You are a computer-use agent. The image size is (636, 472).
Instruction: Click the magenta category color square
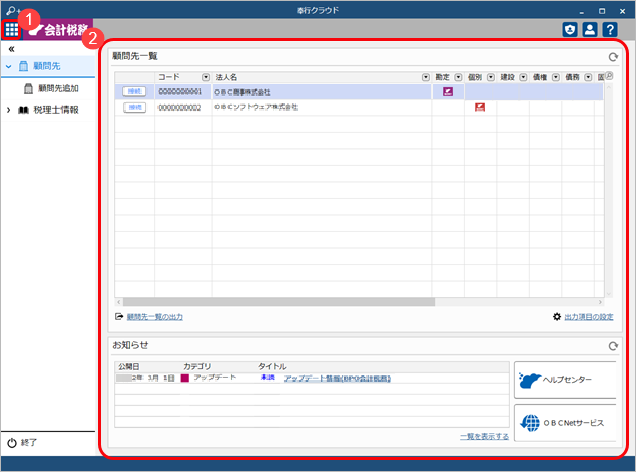click(185, 378)
